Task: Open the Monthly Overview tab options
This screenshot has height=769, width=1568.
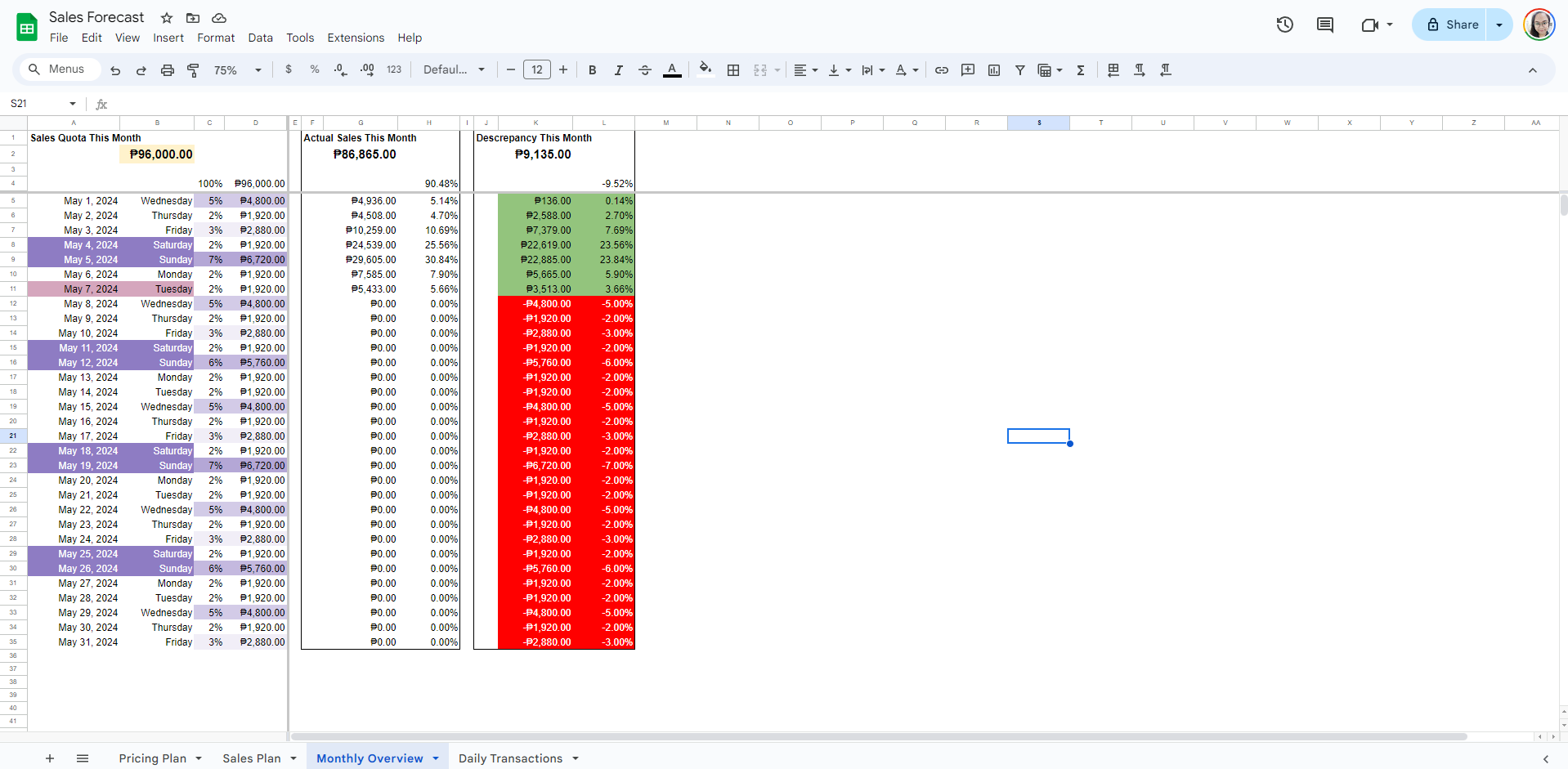Action: coord(436,758)
